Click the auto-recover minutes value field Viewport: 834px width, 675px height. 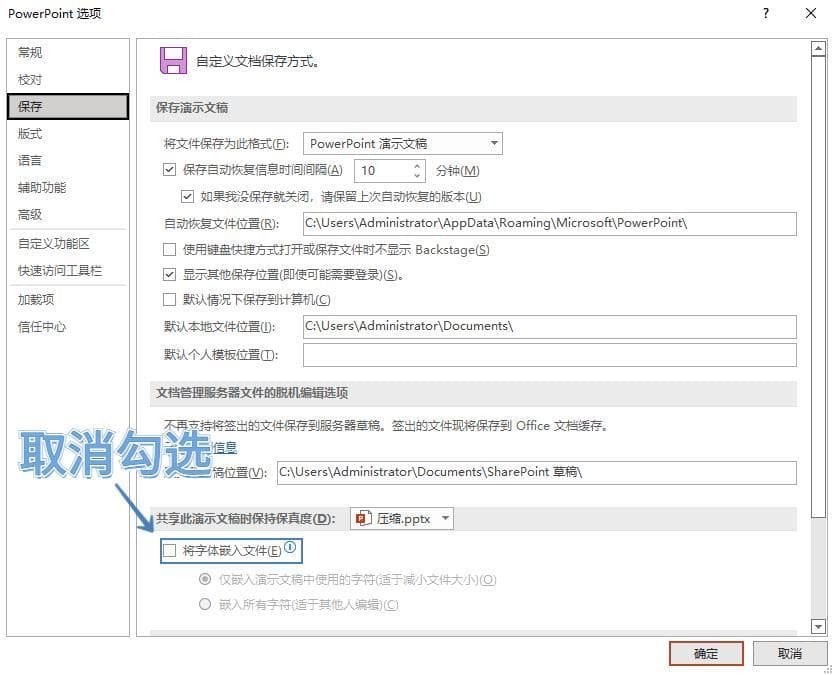383,171
